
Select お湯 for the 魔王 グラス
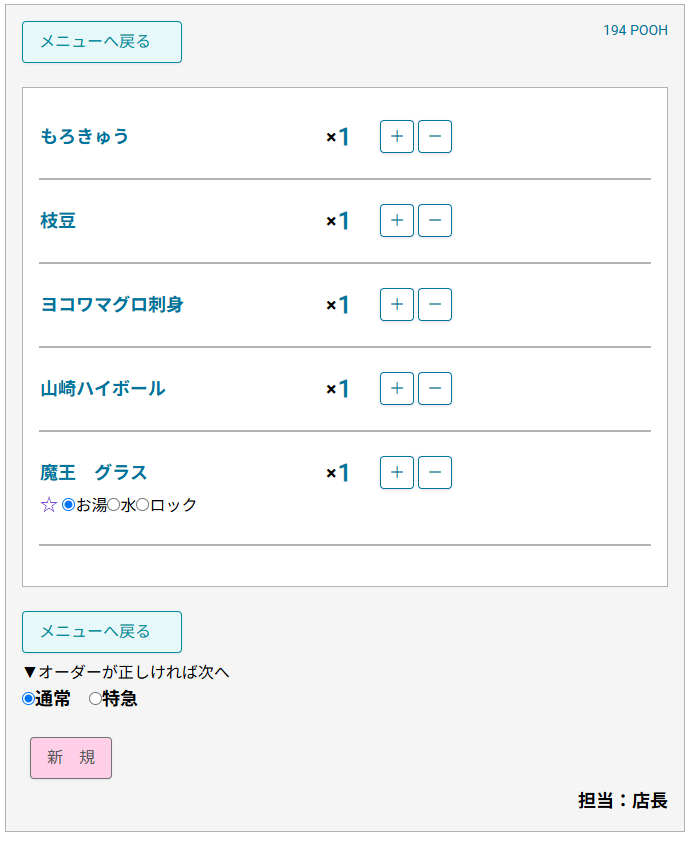(x=66, y=505)
